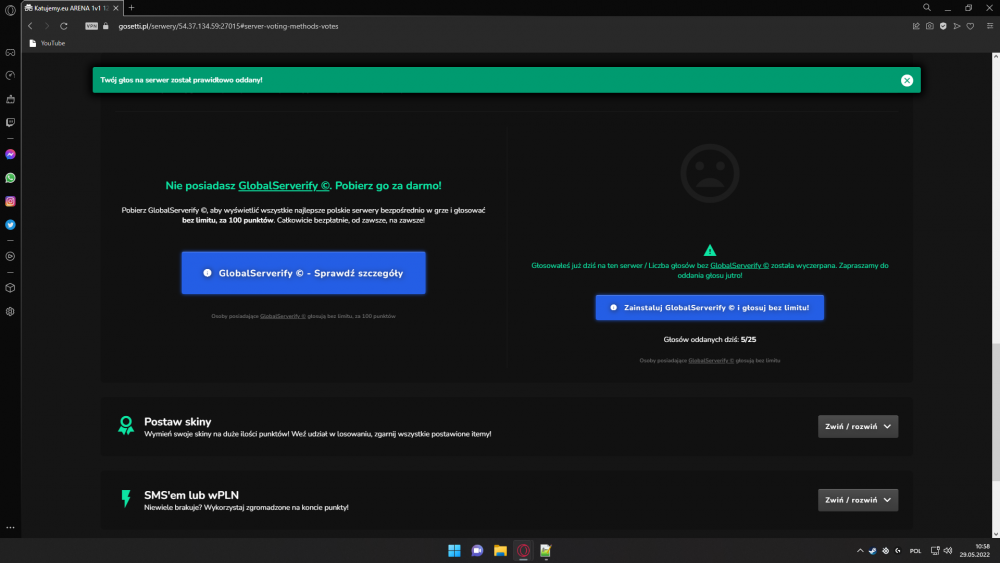Open Easy Setup sliders icon
Screen dimensions: 1000x563
click(990, 26)
